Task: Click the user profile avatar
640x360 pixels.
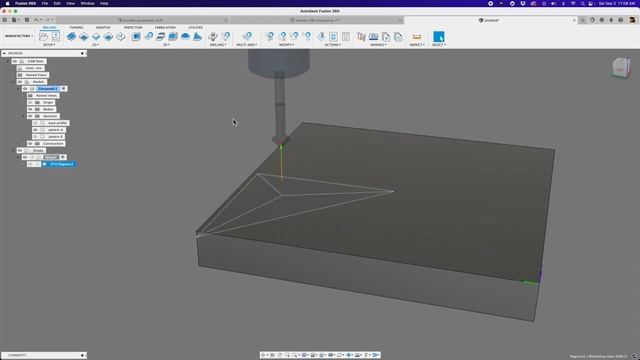Action: (x=632, y=20)
